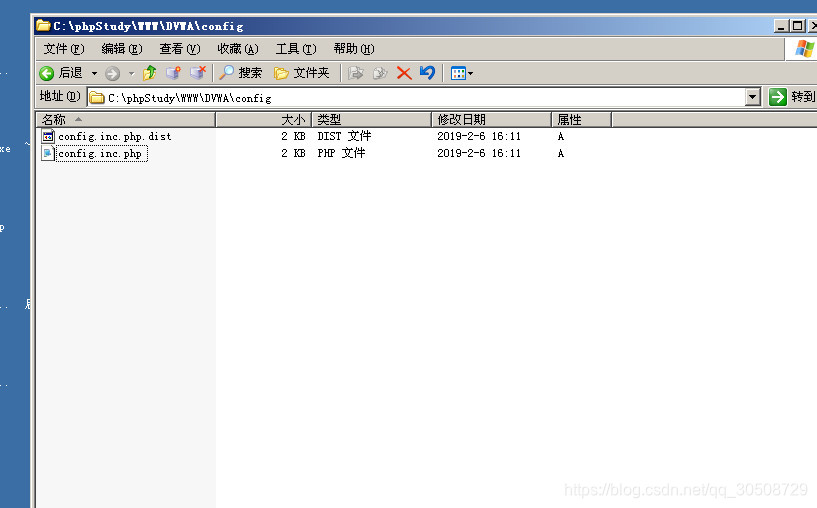Click the Windows flag logo
Screen dimensions: 817x508
pyautogui.click(x=804, y=48)
